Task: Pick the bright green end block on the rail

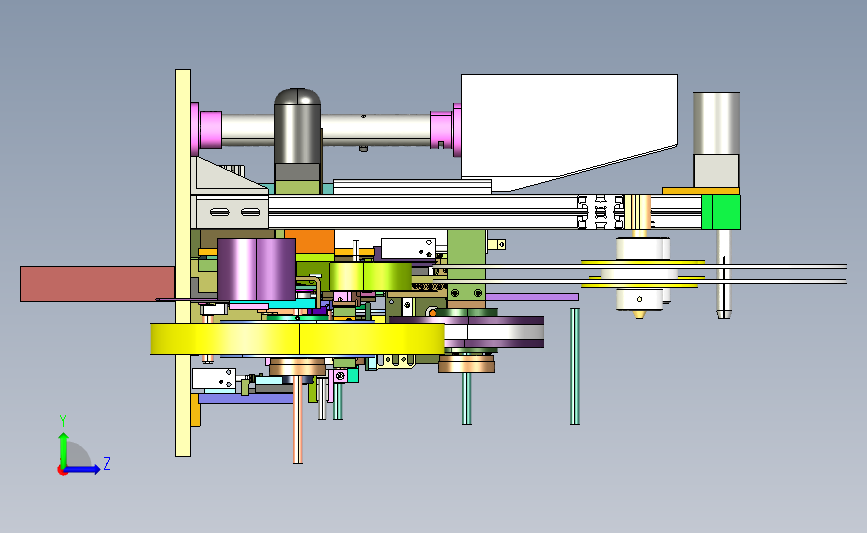Action: click(721, 212)
